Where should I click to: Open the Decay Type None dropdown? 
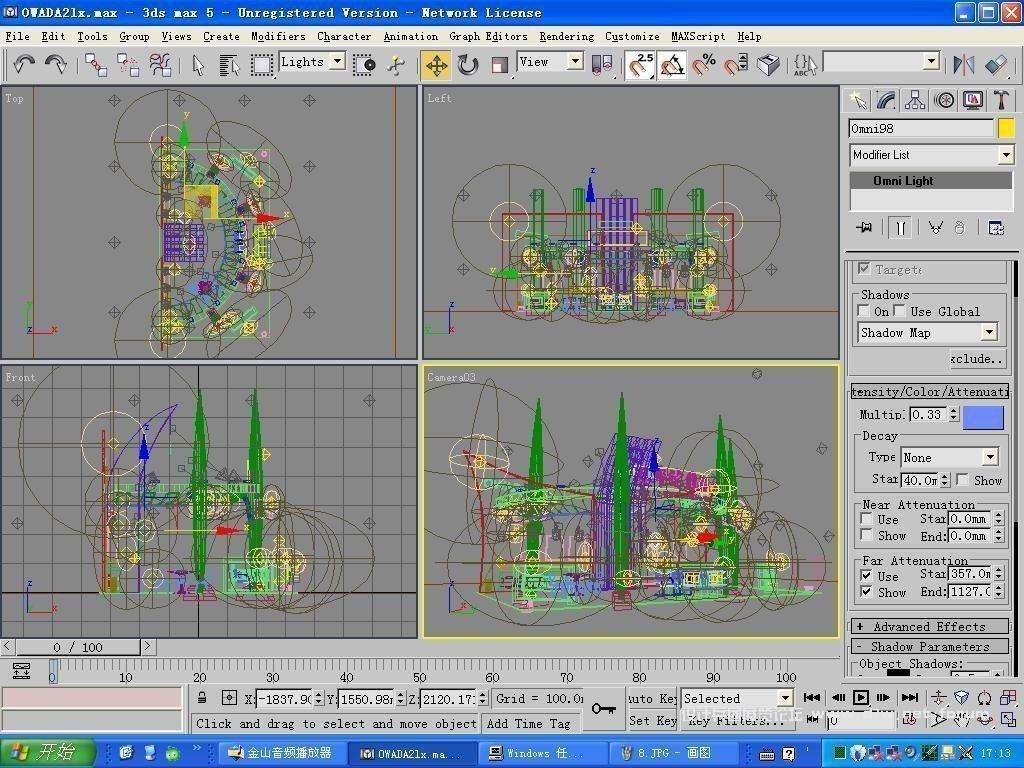click(x=991, y=457)
